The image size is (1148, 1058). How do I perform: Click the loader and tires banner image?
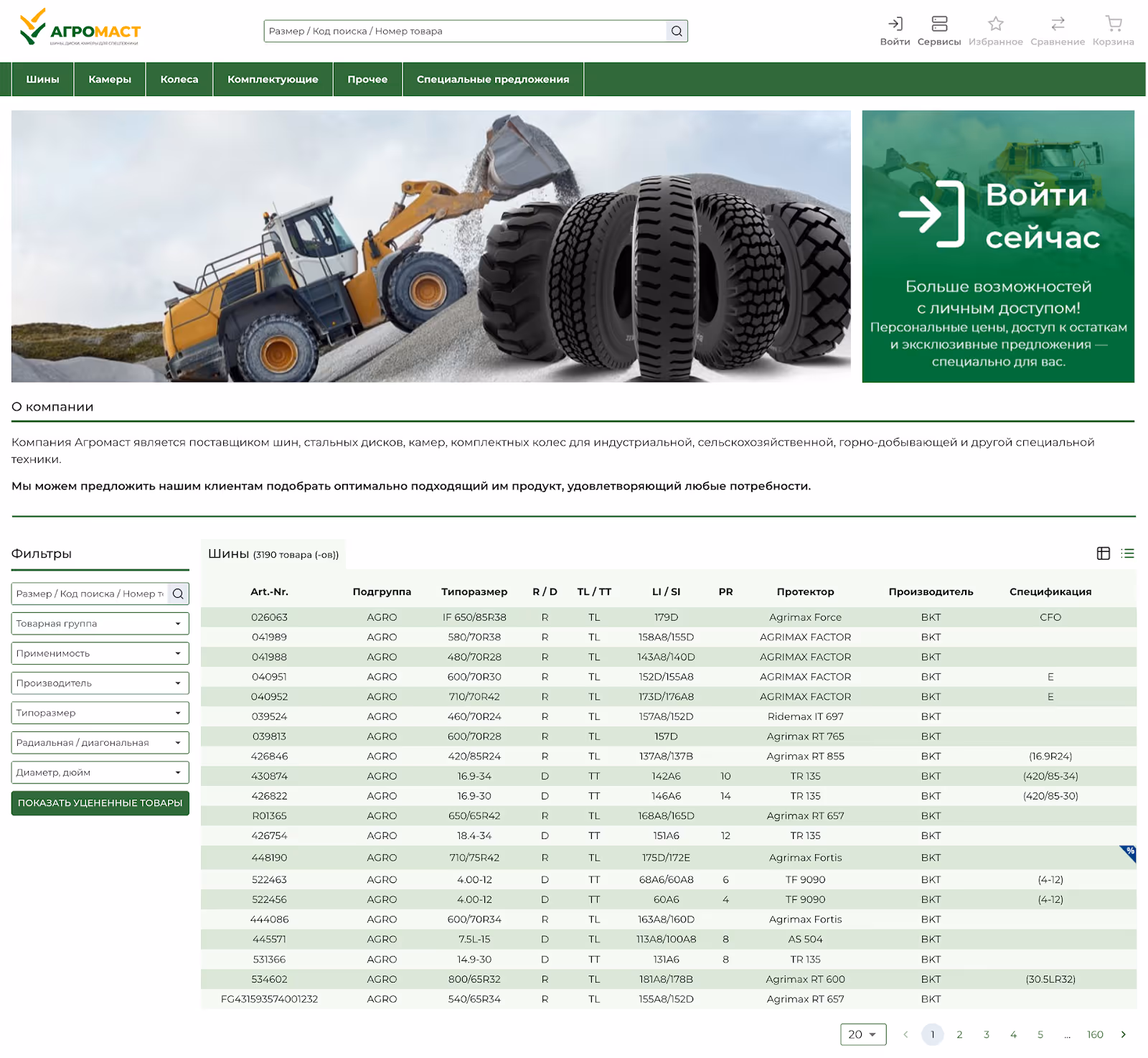pyautogui.click(x=430, y=246)
